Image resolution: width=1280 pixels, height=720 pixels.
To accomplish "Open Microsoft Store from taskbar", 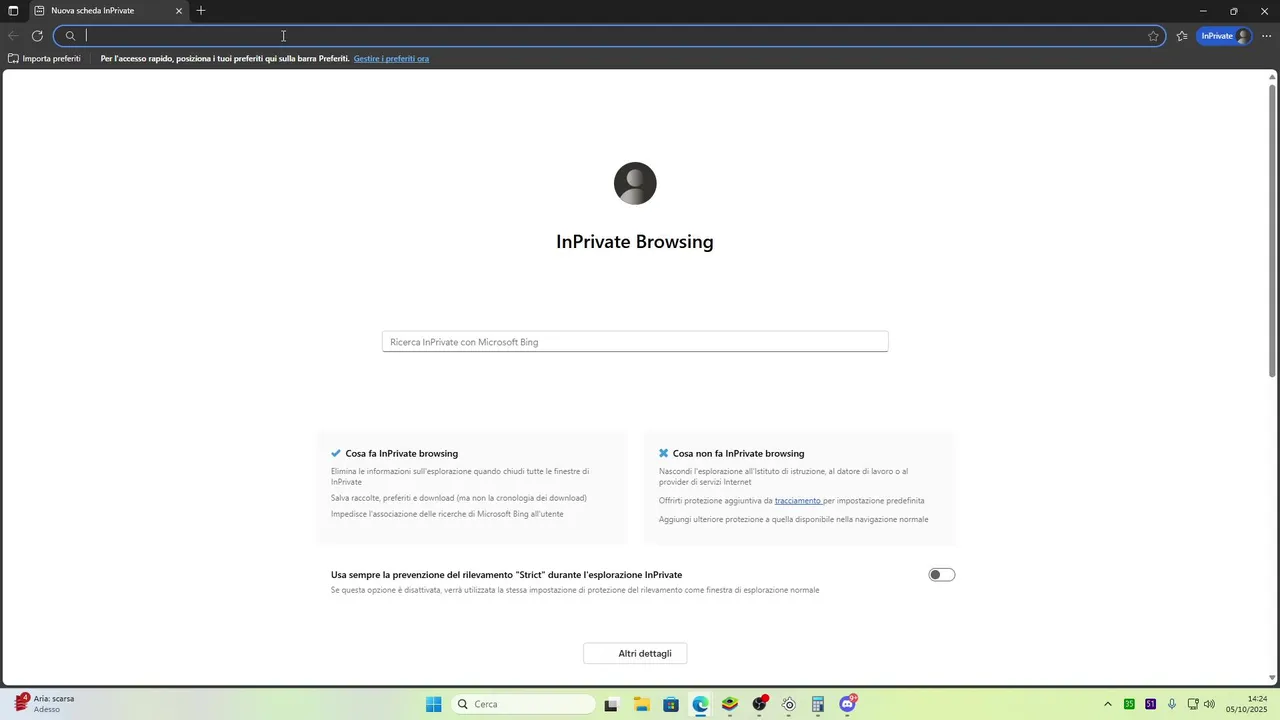I will point(671,705).
